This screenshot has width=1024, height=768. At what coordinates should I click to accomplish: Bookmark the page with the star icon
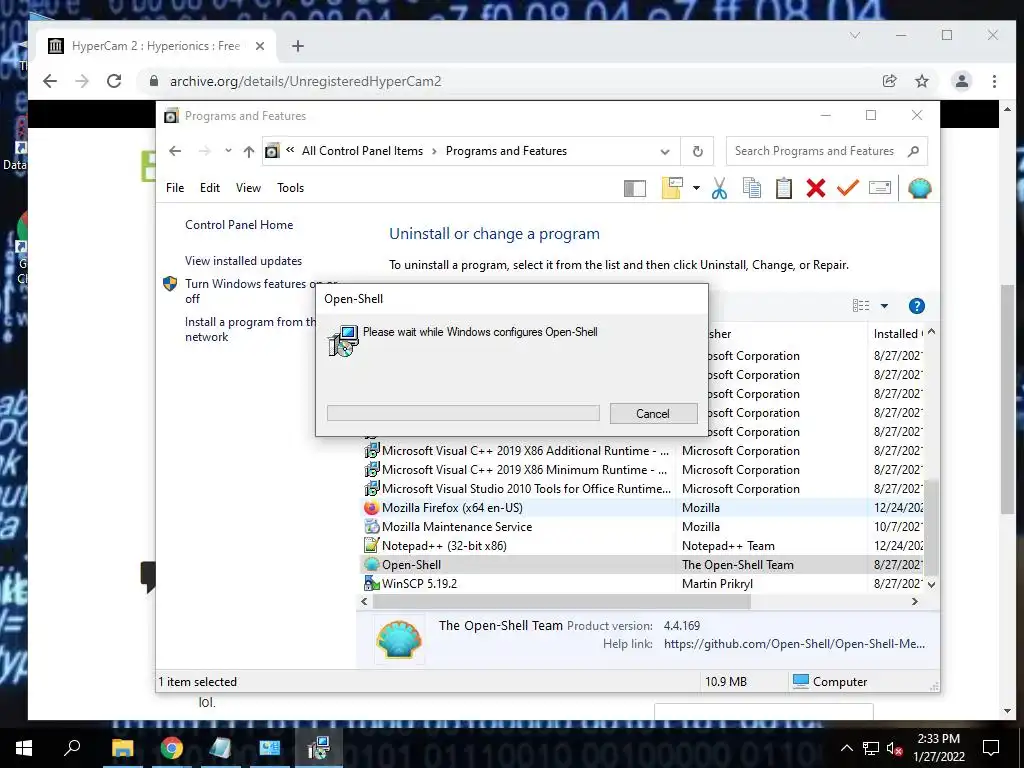921,81
